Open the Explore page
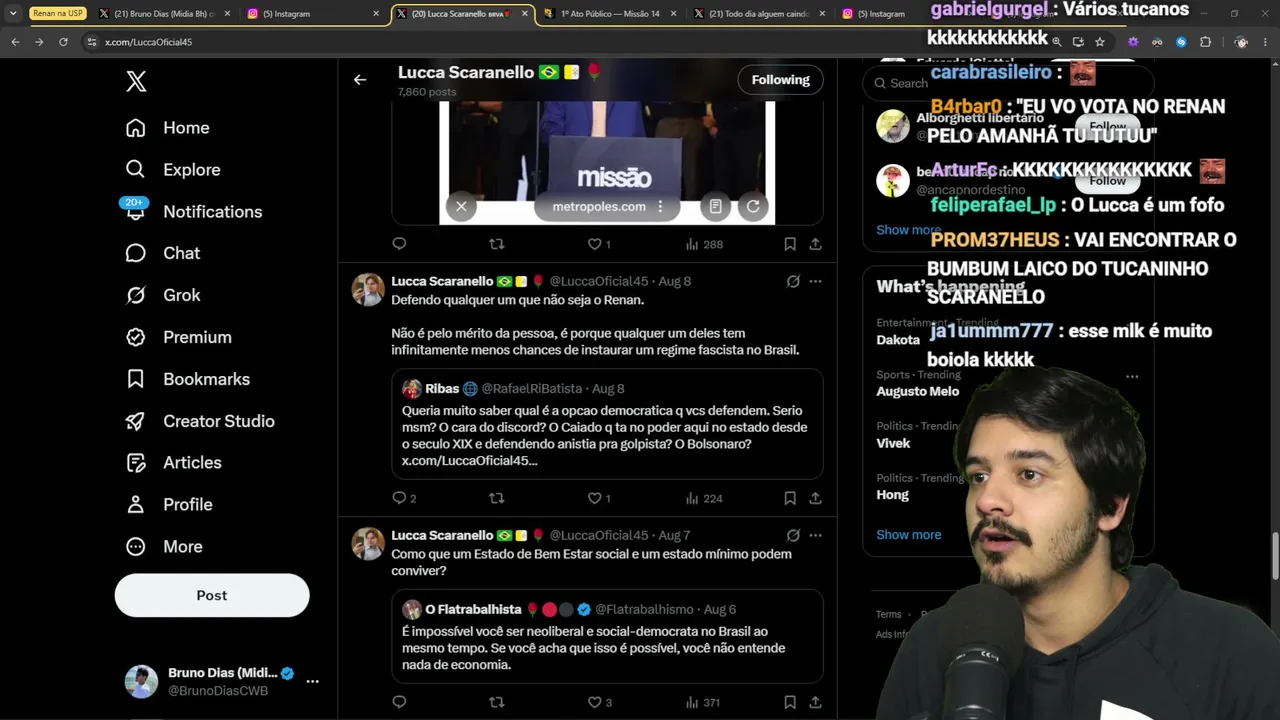Image resolution: width=1280 pixels, height=720 pixels. tap(172, 170)
